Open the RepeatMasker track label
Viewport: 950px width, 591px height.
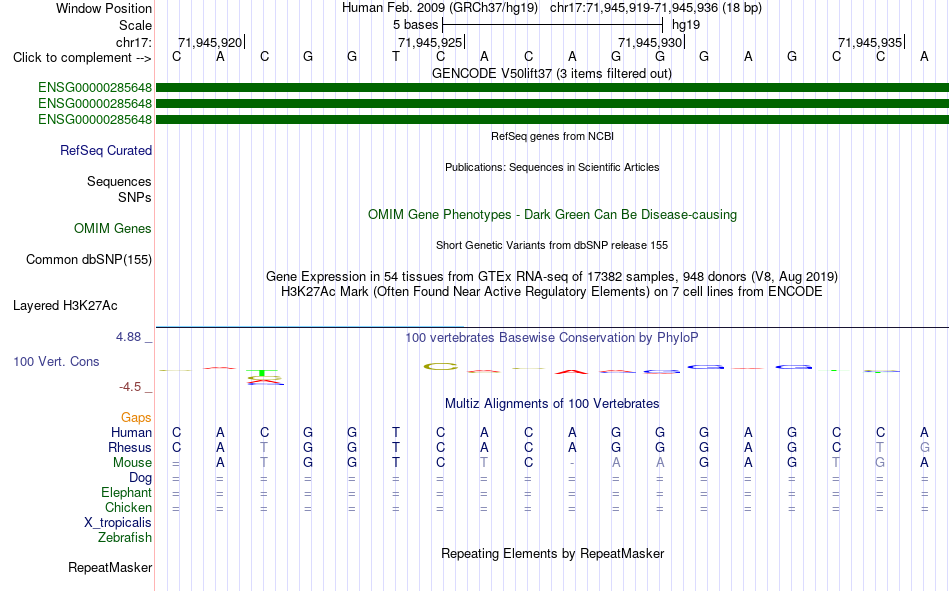click(x=110, y=567)
